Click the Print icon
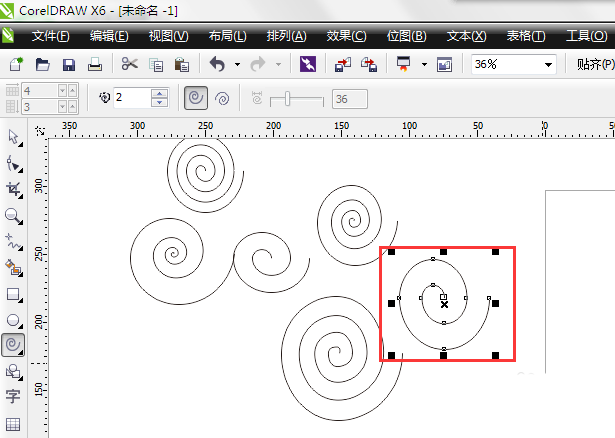The width and height of the screenshot is (615, 438). 95,64
